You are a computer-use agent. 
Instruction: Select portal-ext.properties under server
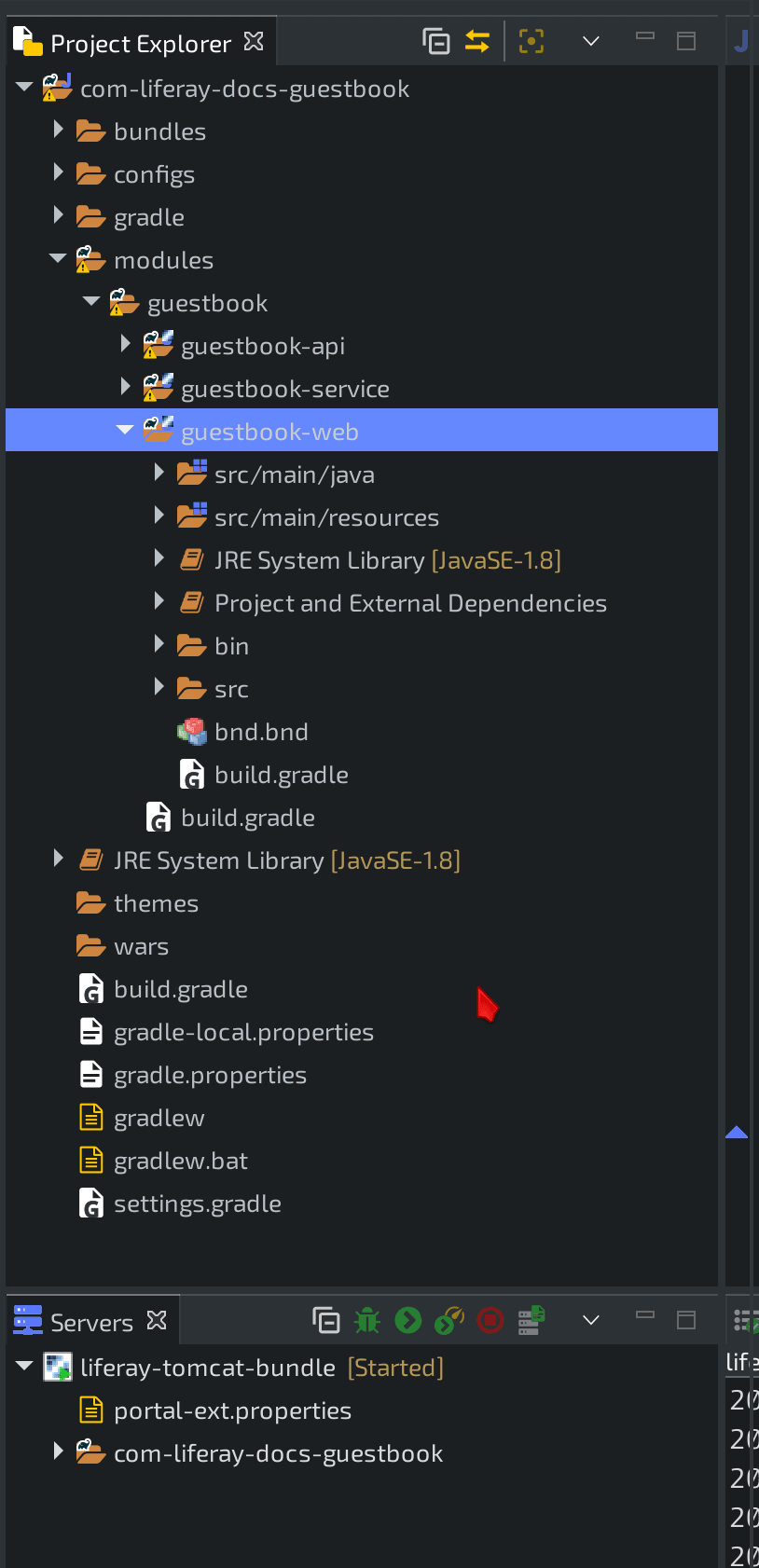[x=232, y=1410]
